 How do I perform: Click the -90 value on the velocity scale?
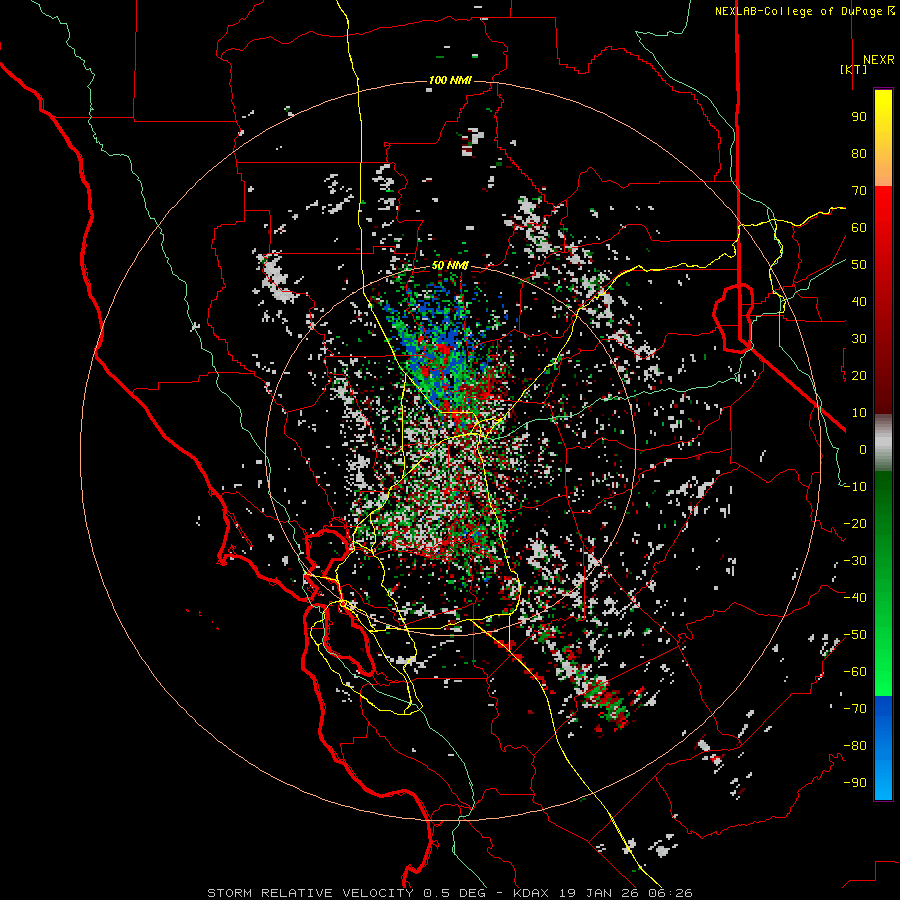pos(855,783)
